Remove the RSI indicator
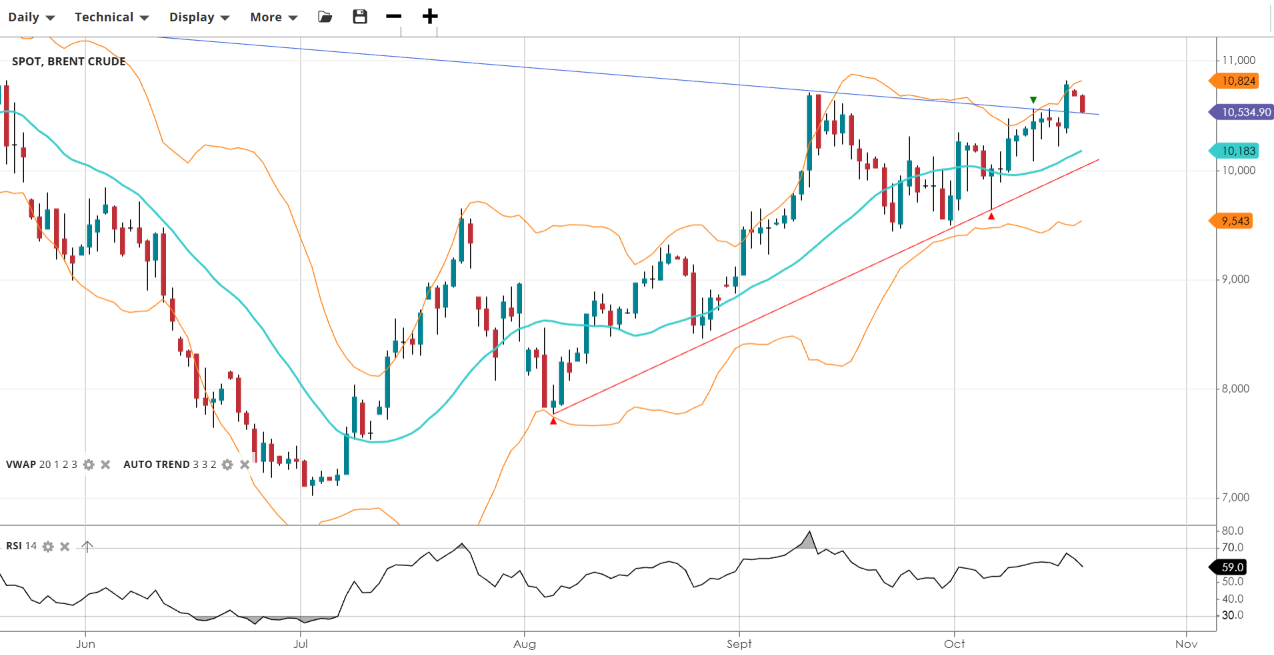The height and width of the screenshot is (655, 1274). (x=65, y=547)
